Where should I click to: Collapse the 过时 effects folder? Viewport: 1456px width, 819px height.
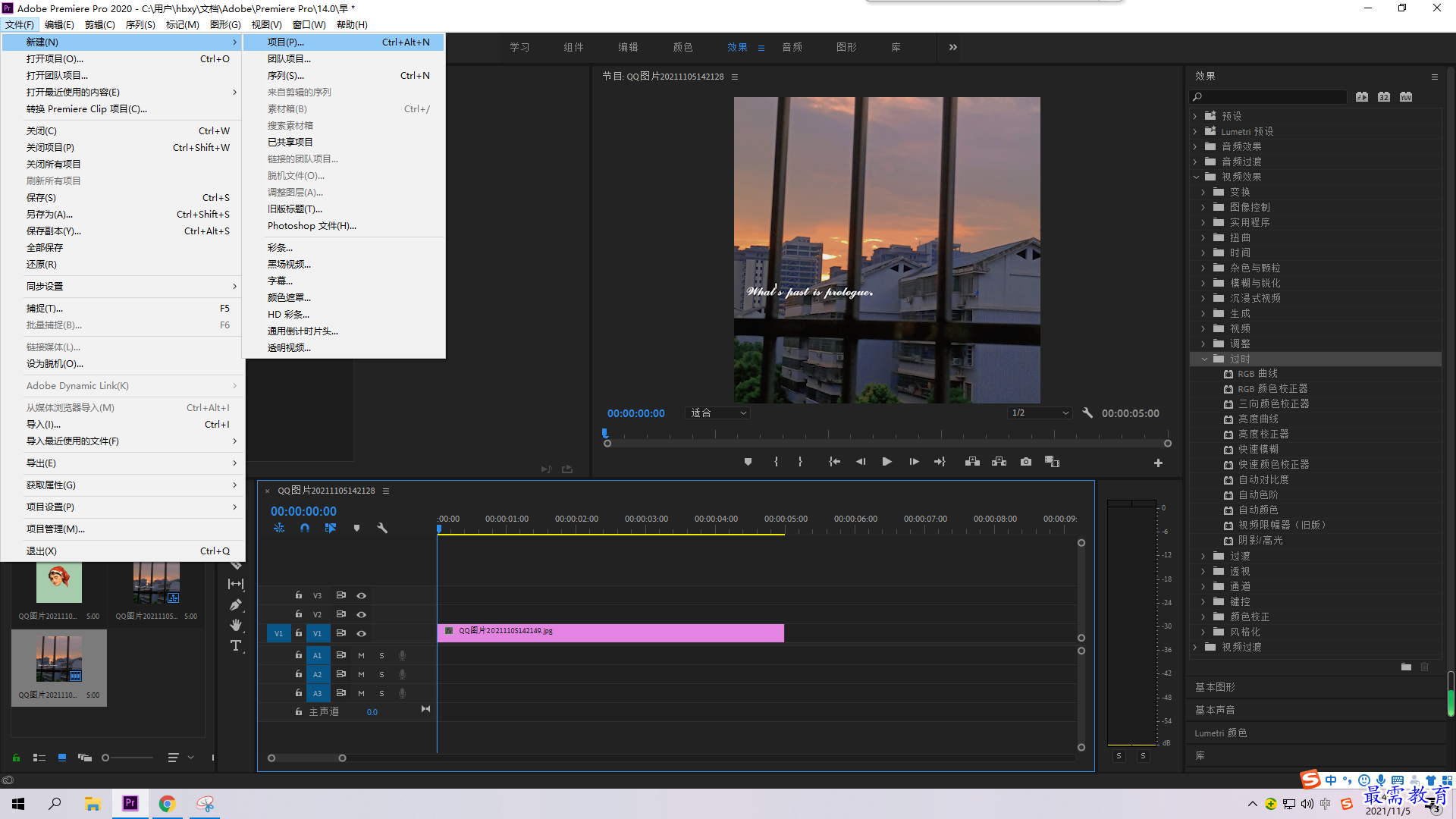point(1204,359)
